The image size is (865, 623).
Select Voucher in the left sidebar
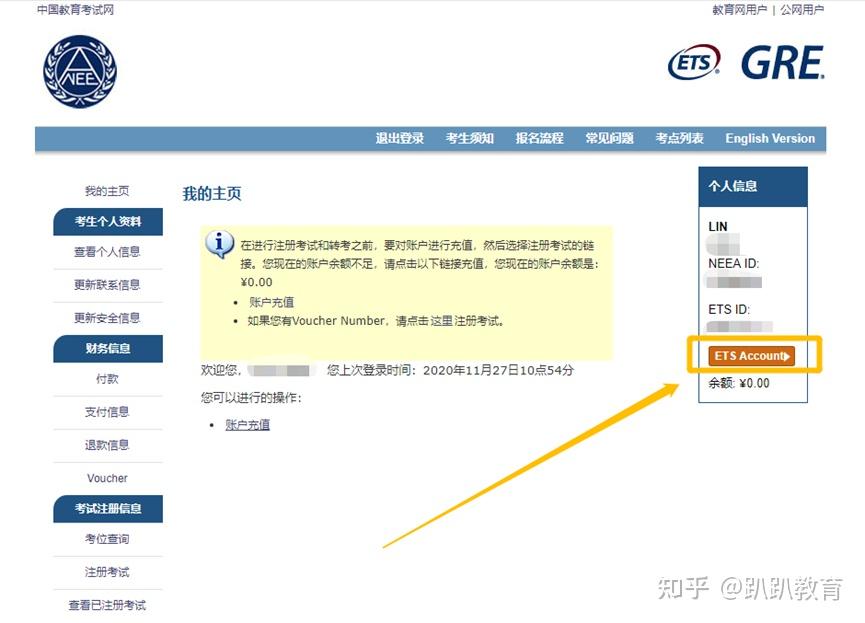coord(107,478)
